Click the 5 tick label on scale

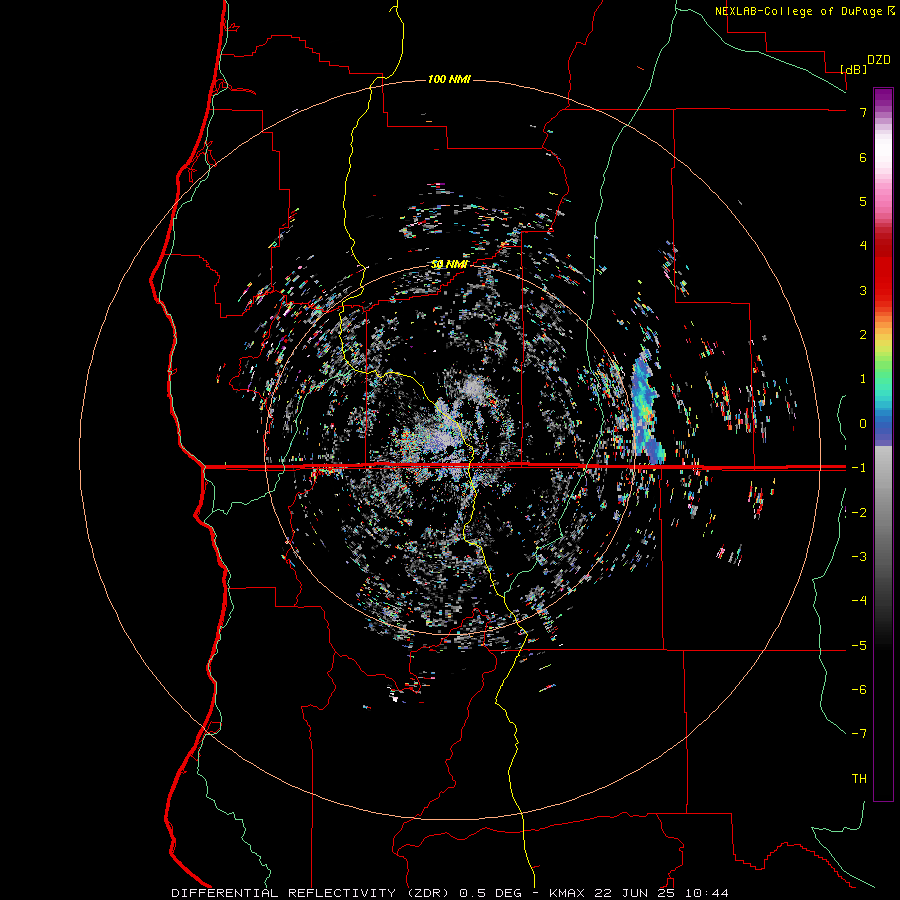pos(863,201)
